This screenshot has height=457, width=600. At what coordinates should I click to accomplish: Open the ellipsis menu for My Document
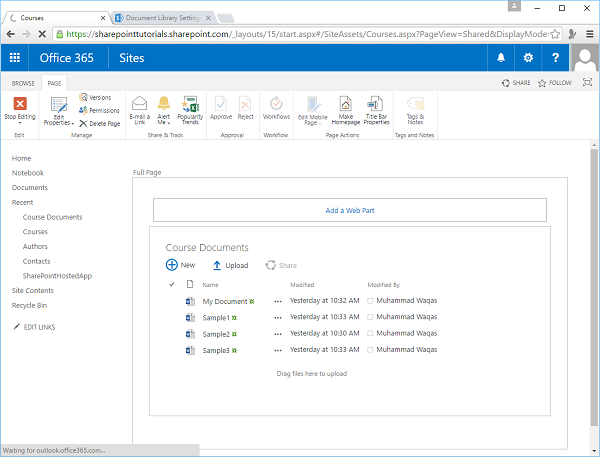click(x=278, y=301)
